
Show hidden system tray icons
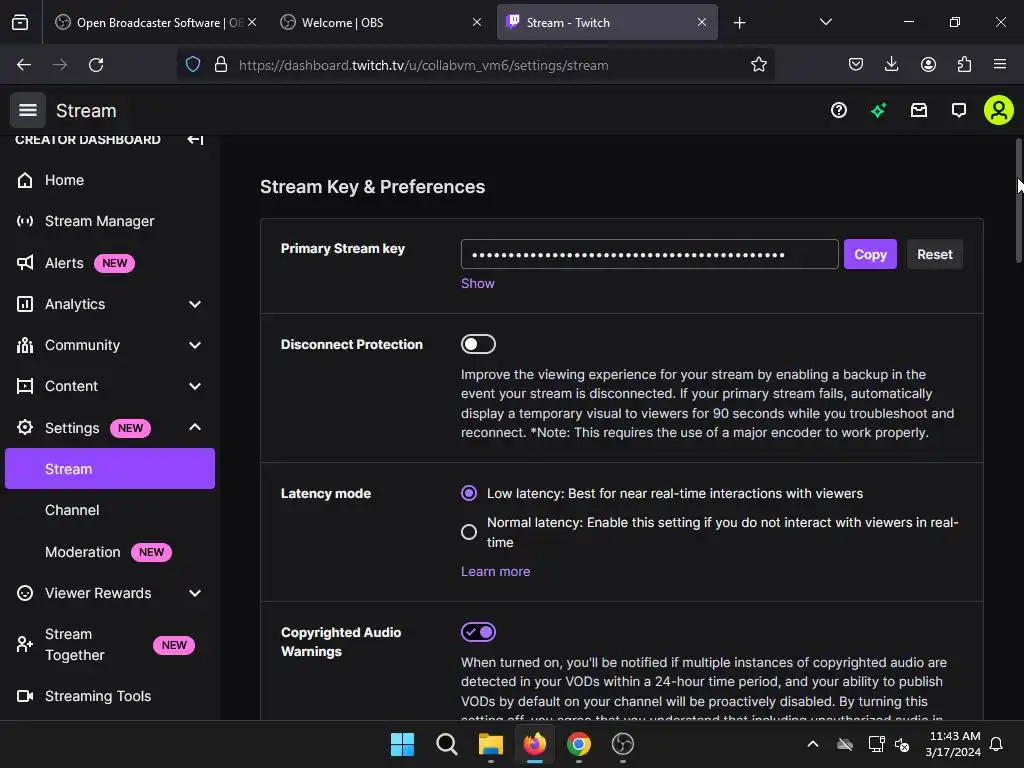812,744
